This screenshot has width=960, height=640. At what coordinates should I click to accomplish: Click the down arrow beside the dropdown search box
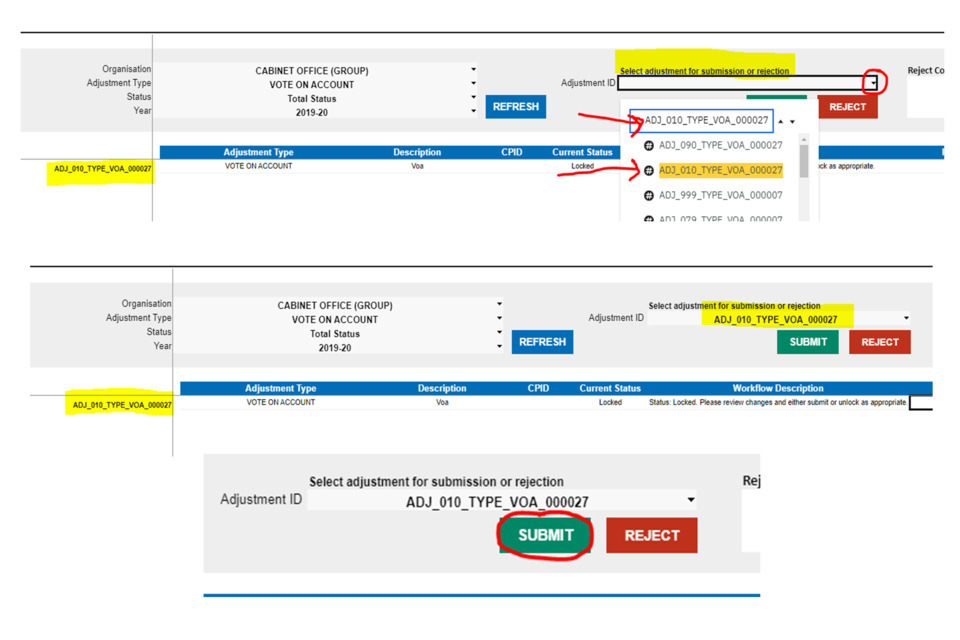click(793, 122)
